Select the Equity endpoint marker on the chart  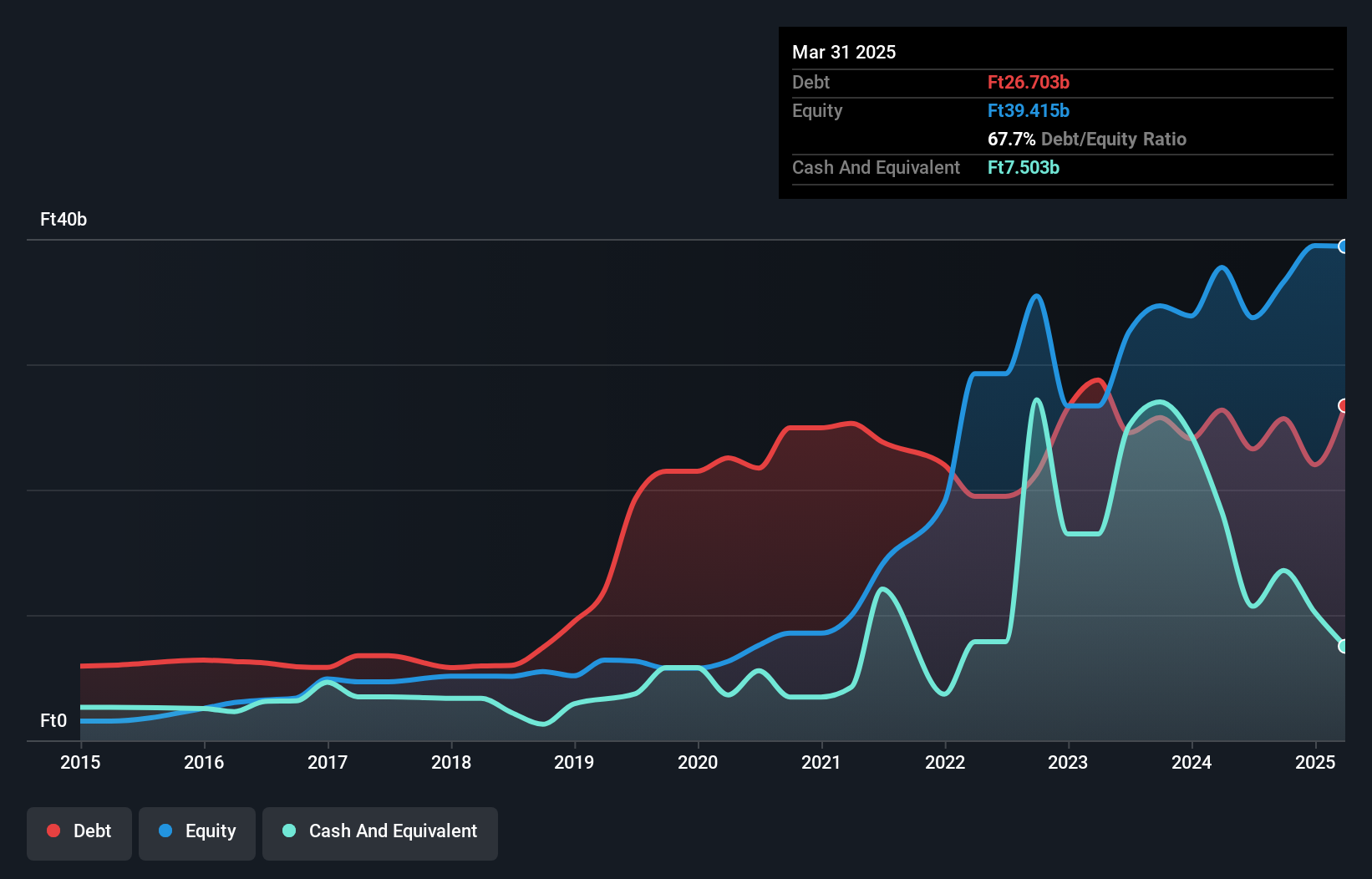point(1344,246)
